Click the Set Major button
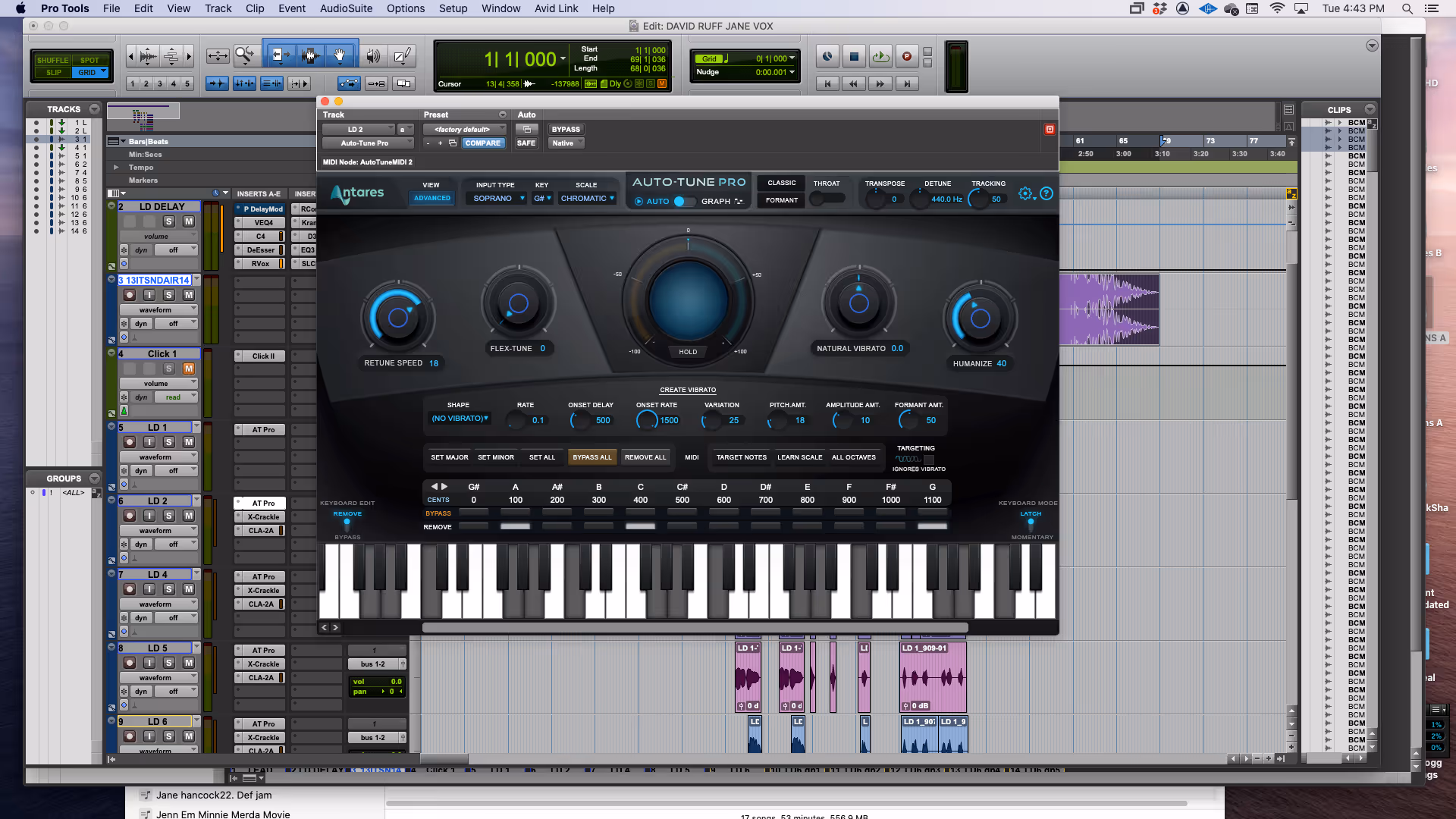 point(450,457)
